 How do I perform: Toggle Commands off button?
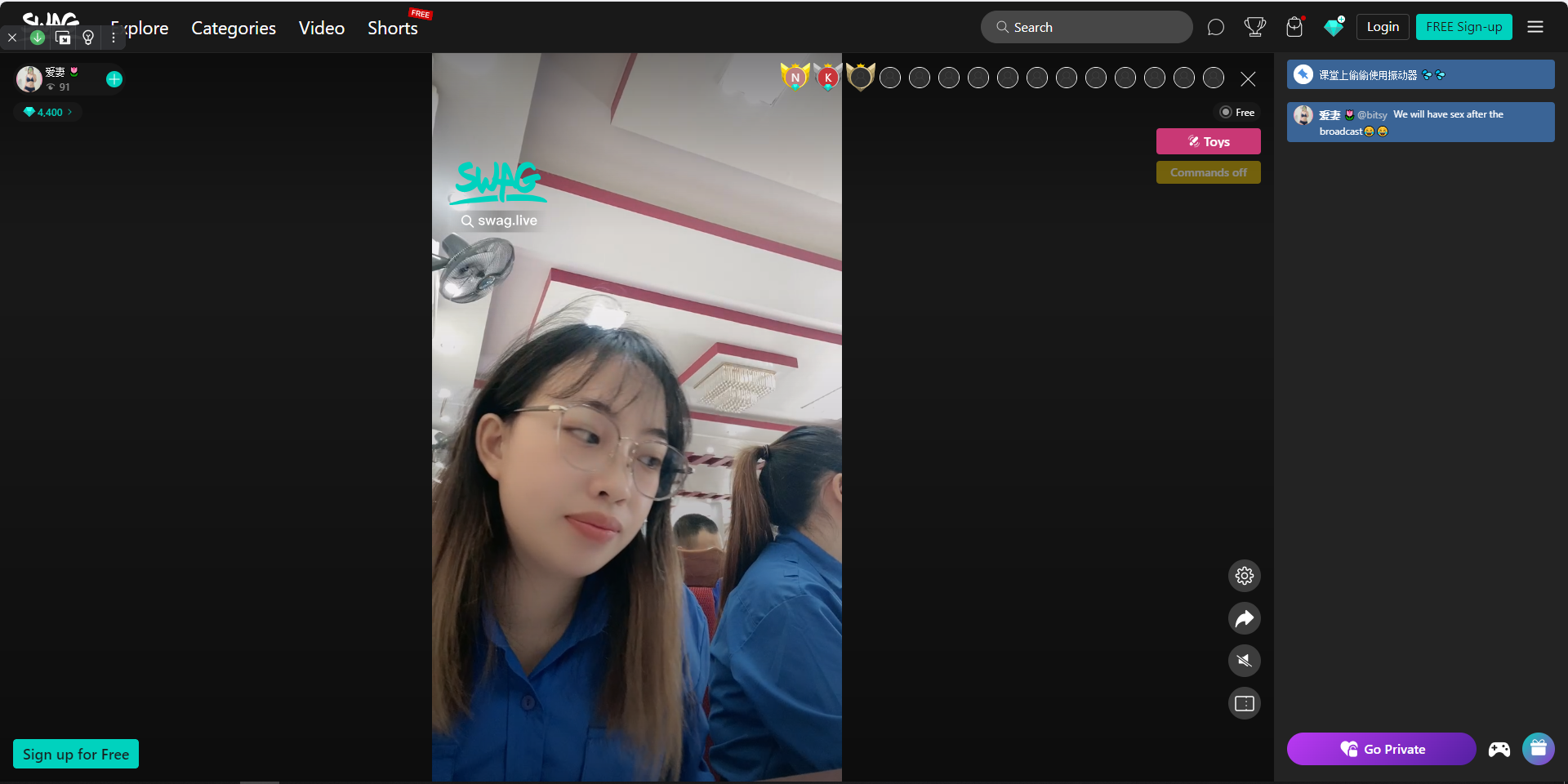[x=1208, y=172]
